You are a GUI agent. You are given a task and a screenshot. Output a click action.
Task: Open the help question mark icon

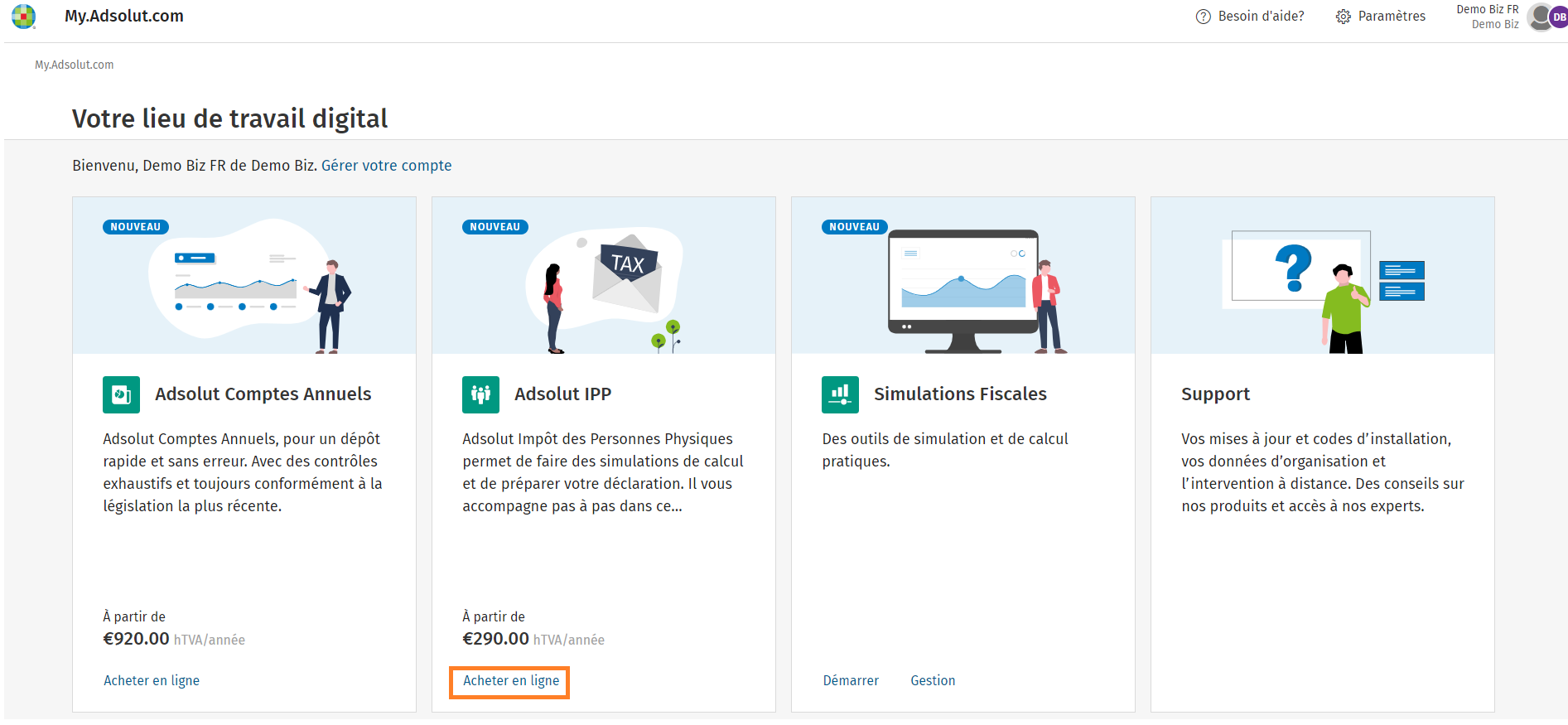(x=1203, y=17)
